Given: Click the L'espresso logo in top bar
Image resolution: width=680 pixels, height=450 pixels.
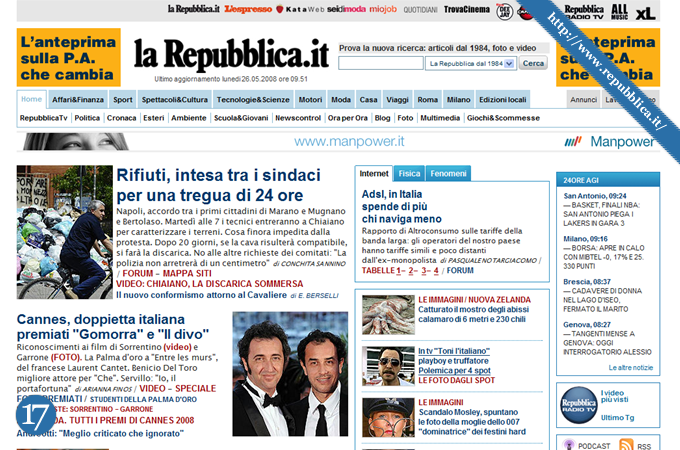Looking at the screenshot, I should [x=248, y=9].
